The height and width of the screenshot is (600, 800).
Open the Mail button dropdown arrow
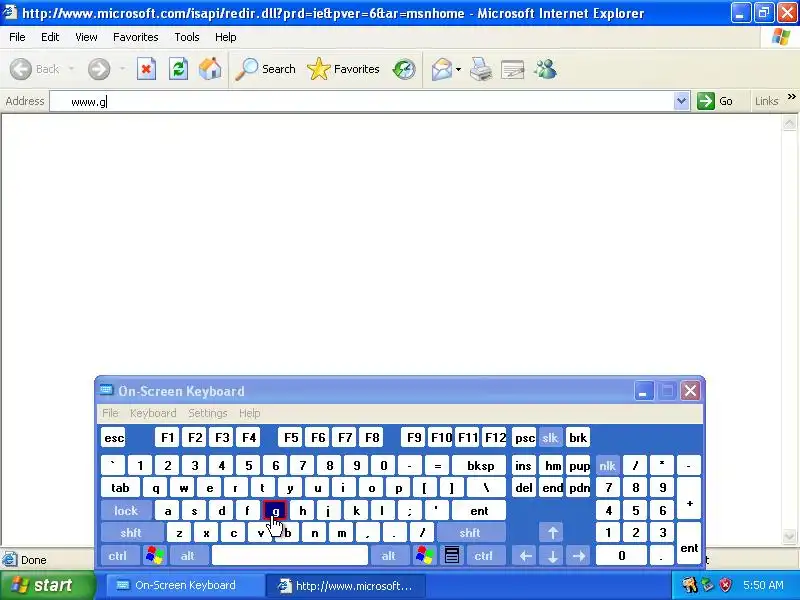(x=458, y=69)
